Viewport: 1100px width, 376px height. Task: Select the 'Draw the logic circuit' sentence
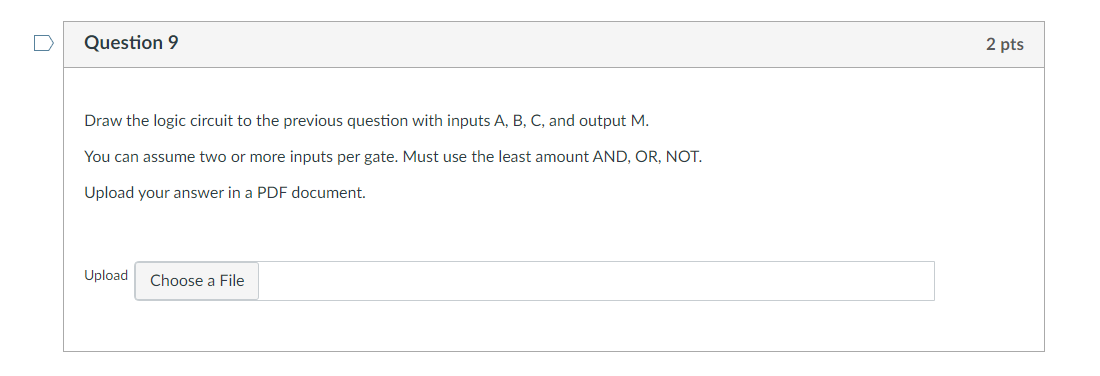tap(366, 121)
